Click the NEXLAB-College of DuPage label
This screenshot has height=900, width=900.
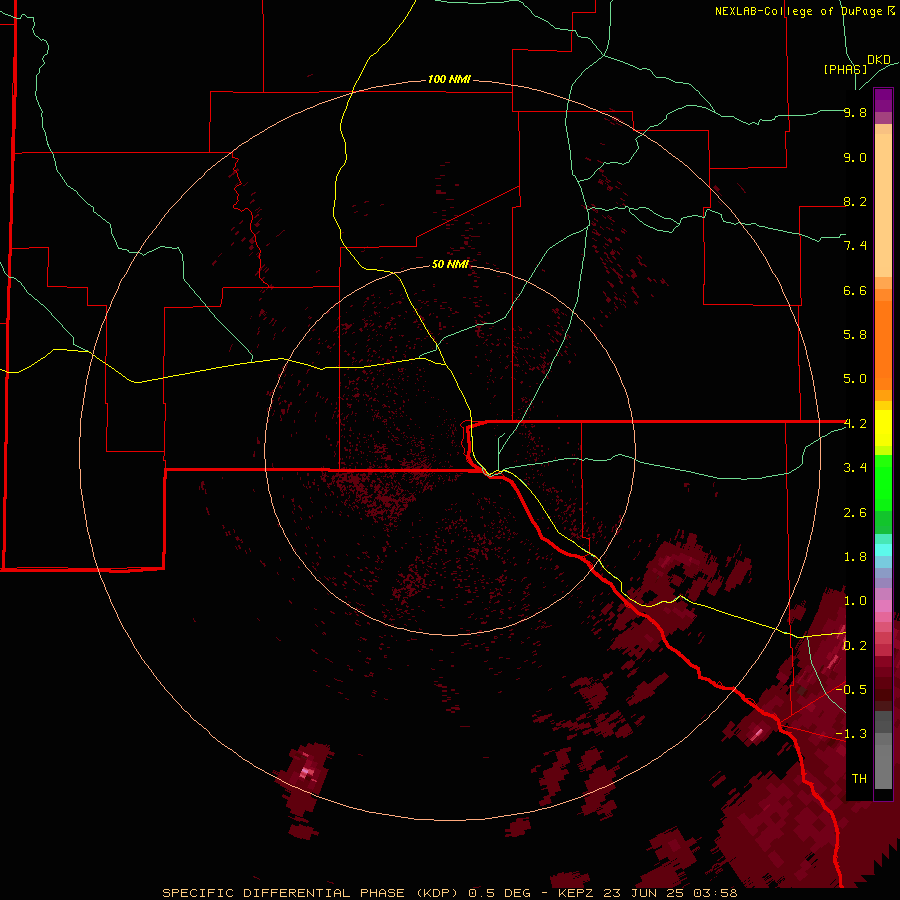point(805,11)
